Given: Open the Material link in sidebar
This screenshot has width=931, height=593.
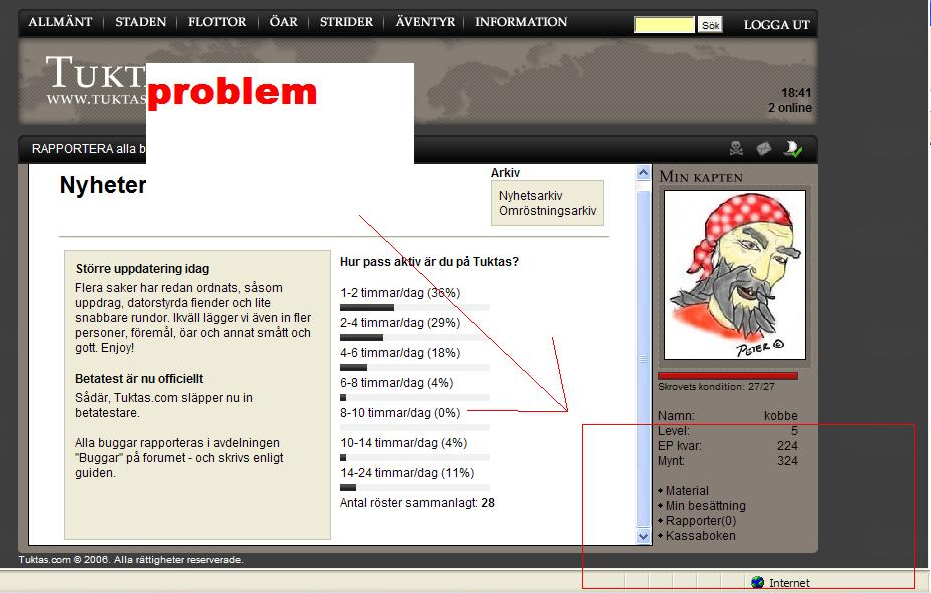Looking at the screenshot, I should (x=687, y=490).
